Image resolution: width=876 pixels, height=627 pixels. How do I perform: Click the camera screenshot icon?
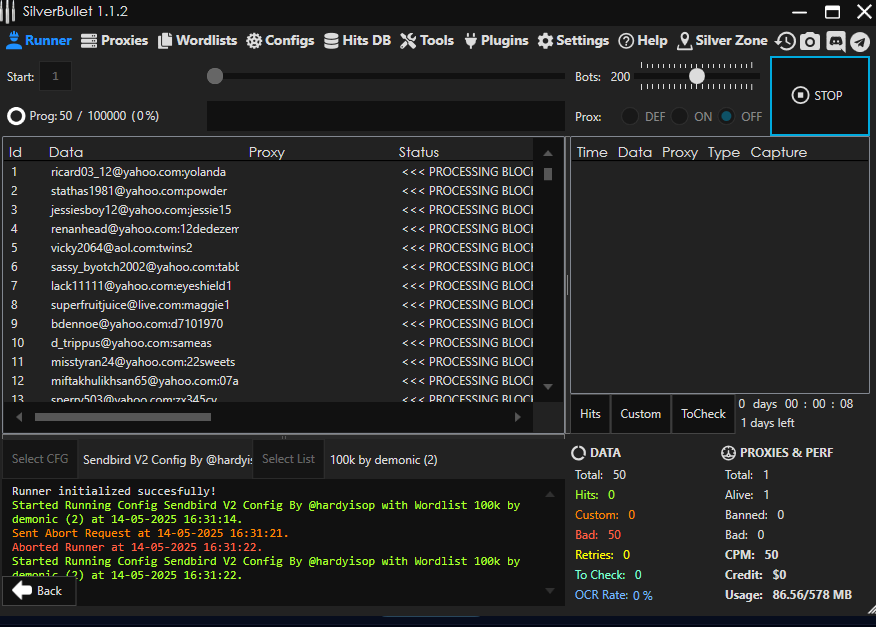810,41
